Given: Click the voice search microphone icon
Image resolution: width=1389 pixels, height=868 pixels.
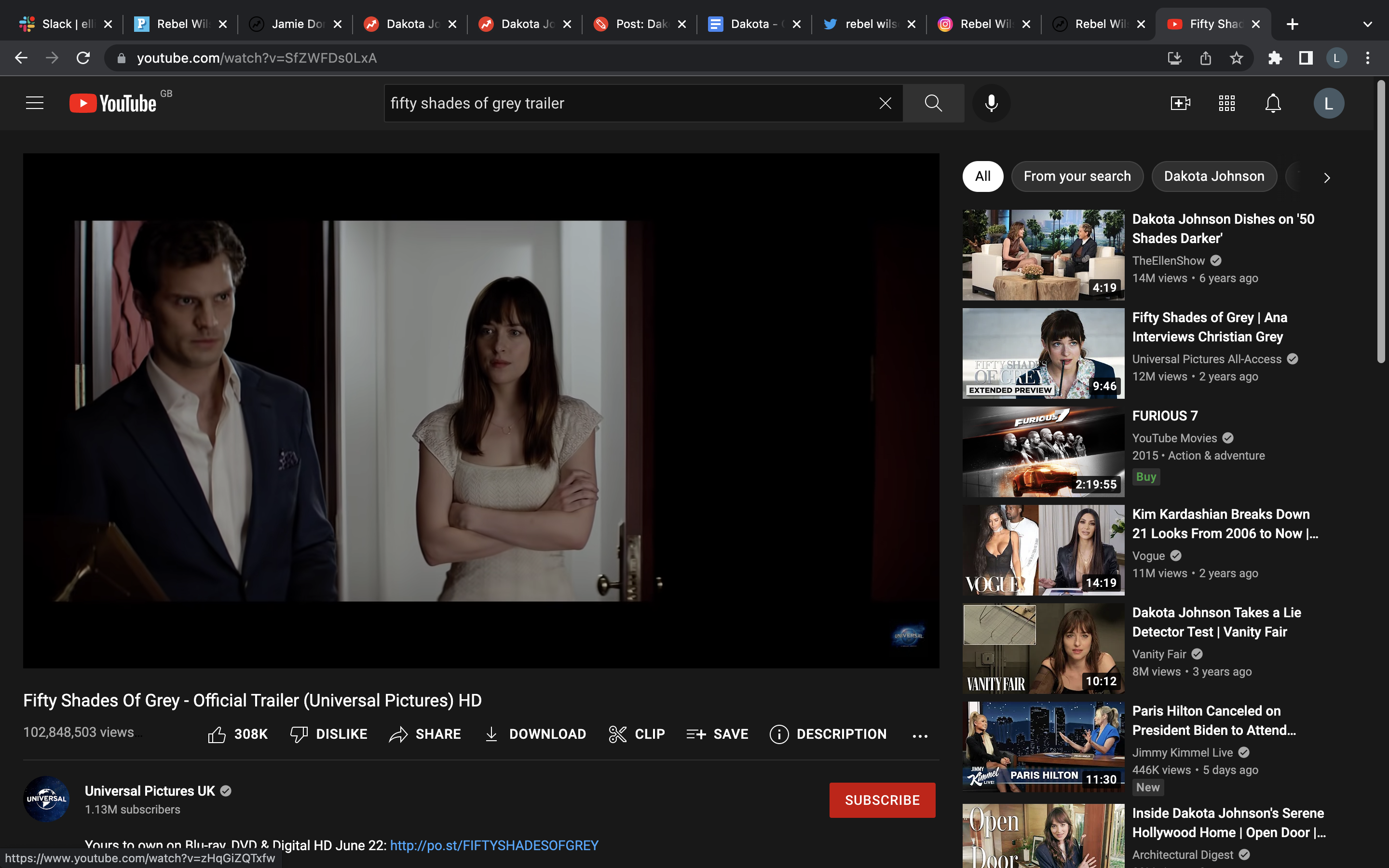Looking at the screenshot, I should 991,103.
